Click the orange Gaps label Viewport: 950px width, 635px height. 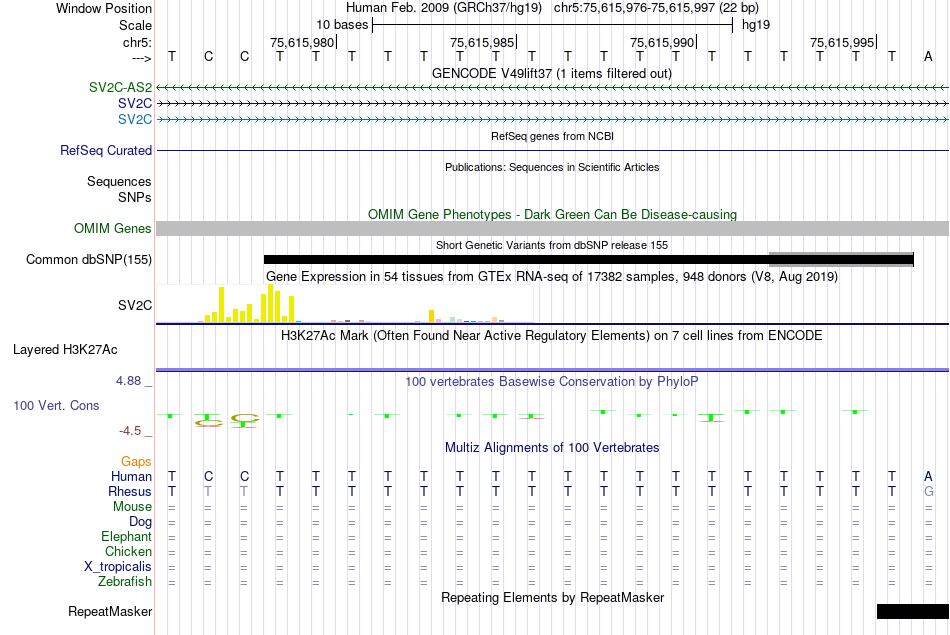pos(136,462)
